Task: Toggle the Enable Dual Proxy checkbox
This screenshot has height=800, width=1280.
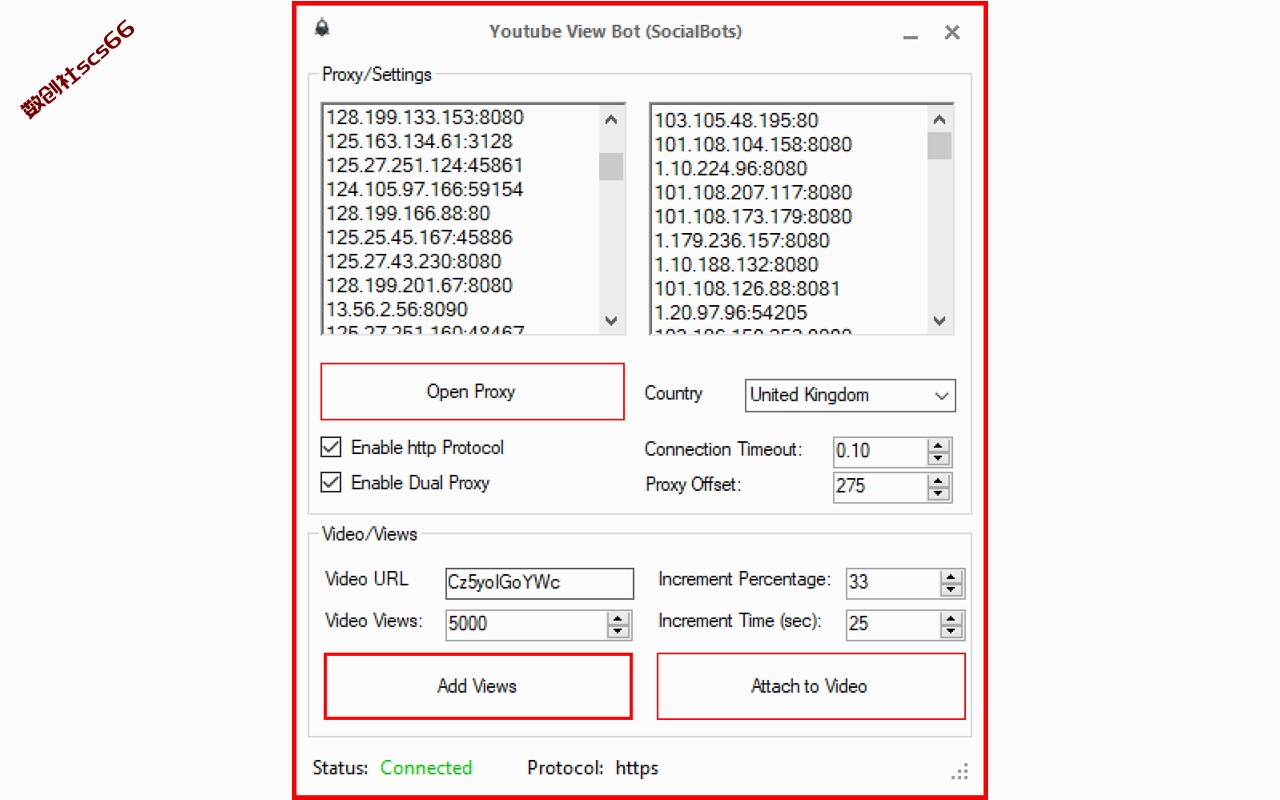Action: pos(331,482)
